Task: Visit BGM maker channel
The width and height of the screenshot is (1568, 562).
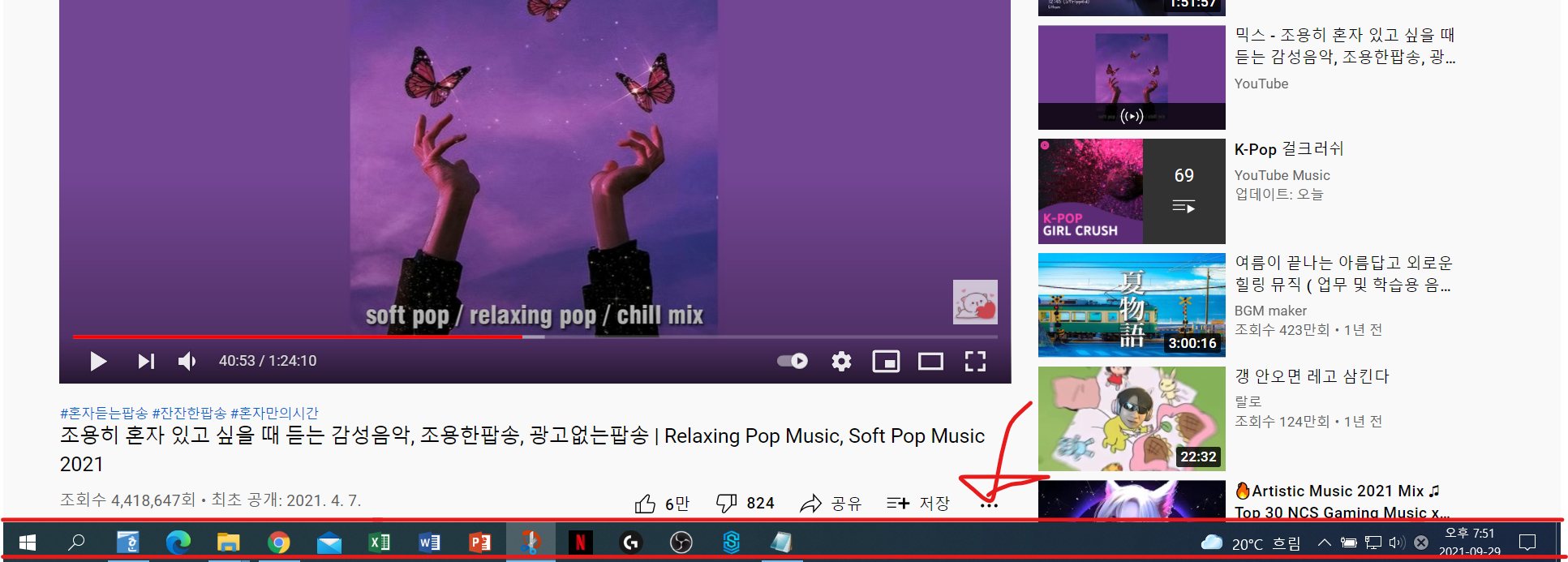Action: [1270, 311]
